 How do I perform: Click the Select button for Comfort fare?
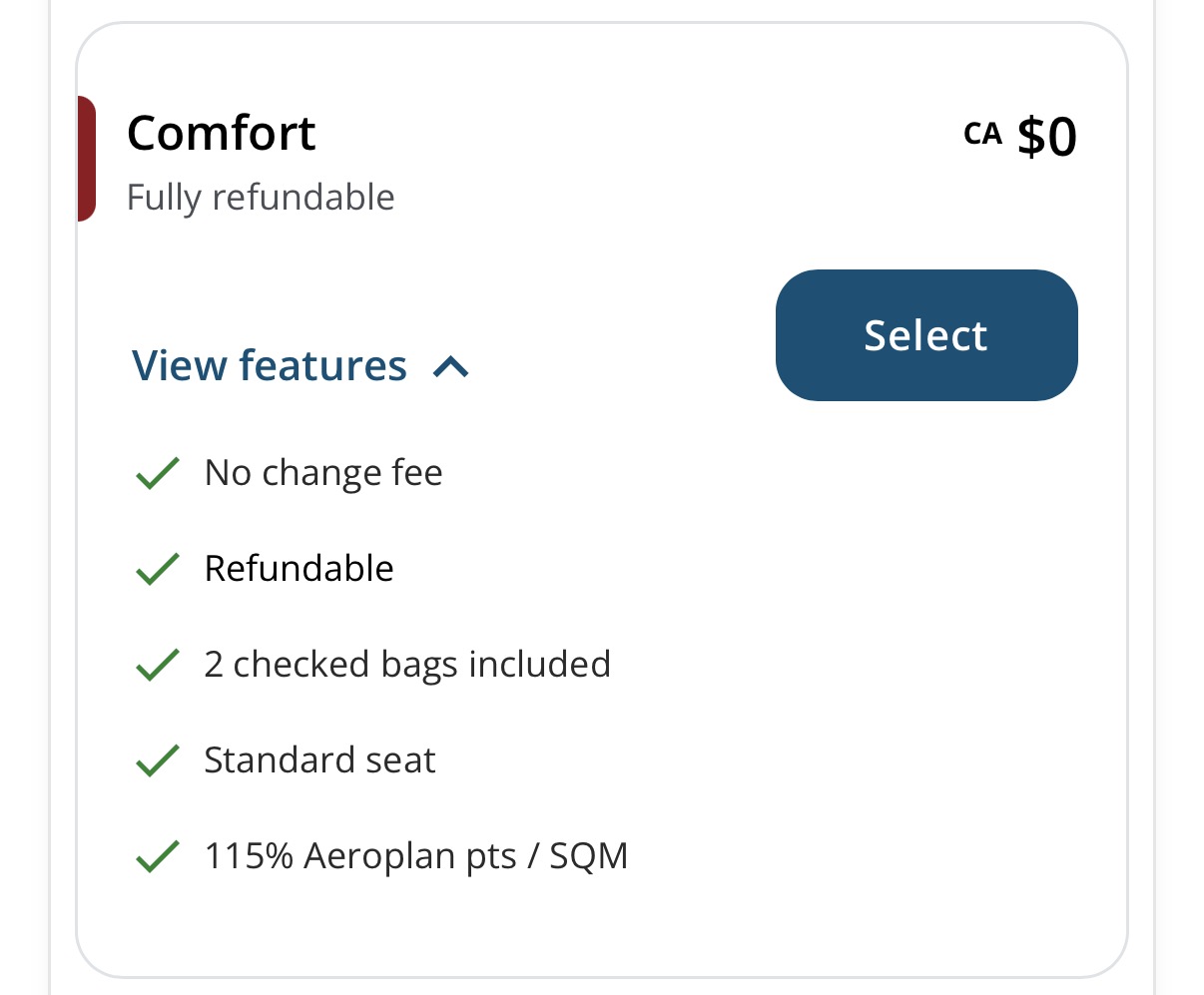pyautogui.click(x=925, y=335)
